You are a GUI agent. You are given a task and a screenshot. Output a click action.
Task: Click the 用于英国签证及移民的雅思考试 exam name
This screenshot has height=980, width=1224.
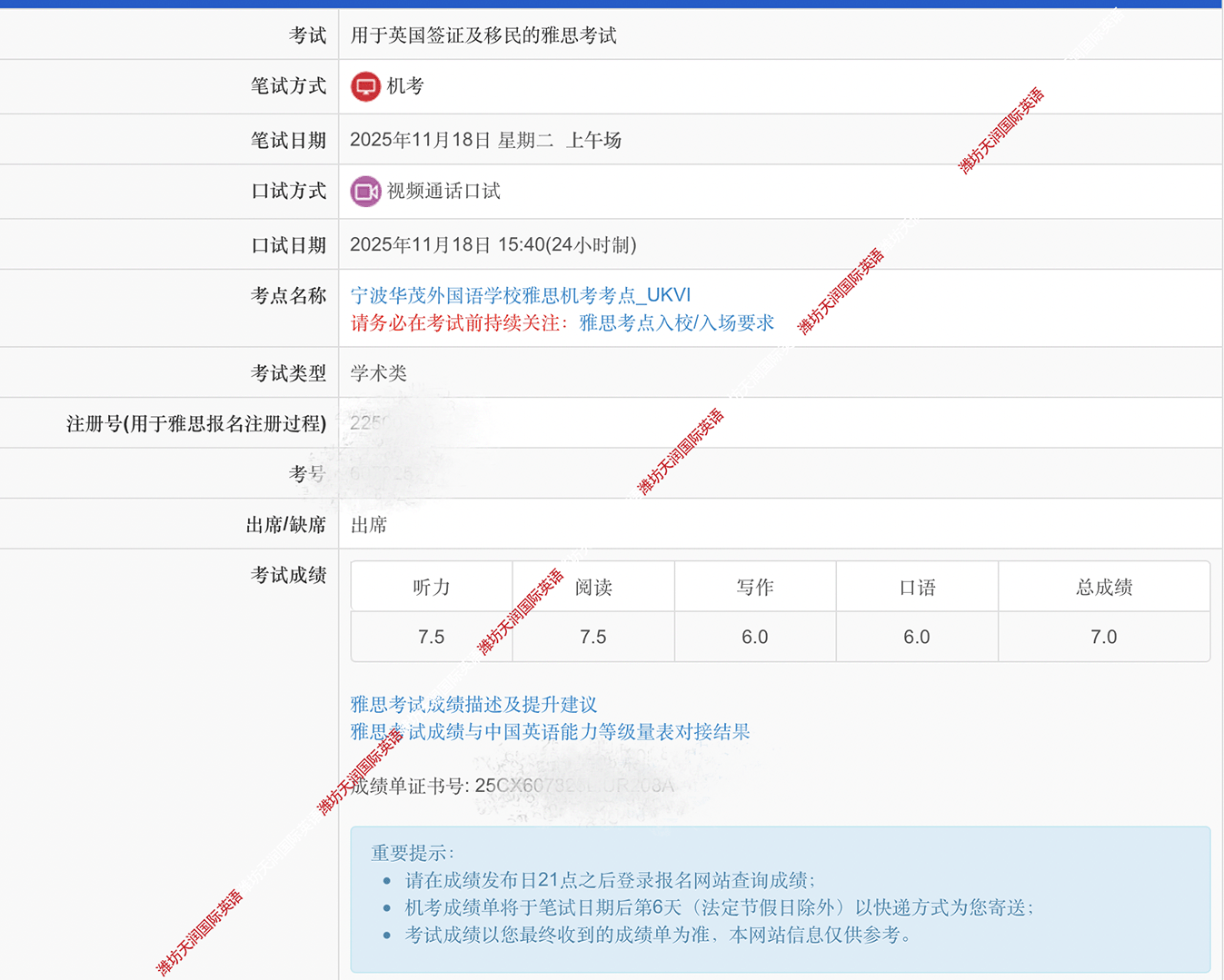coord(483,35)
